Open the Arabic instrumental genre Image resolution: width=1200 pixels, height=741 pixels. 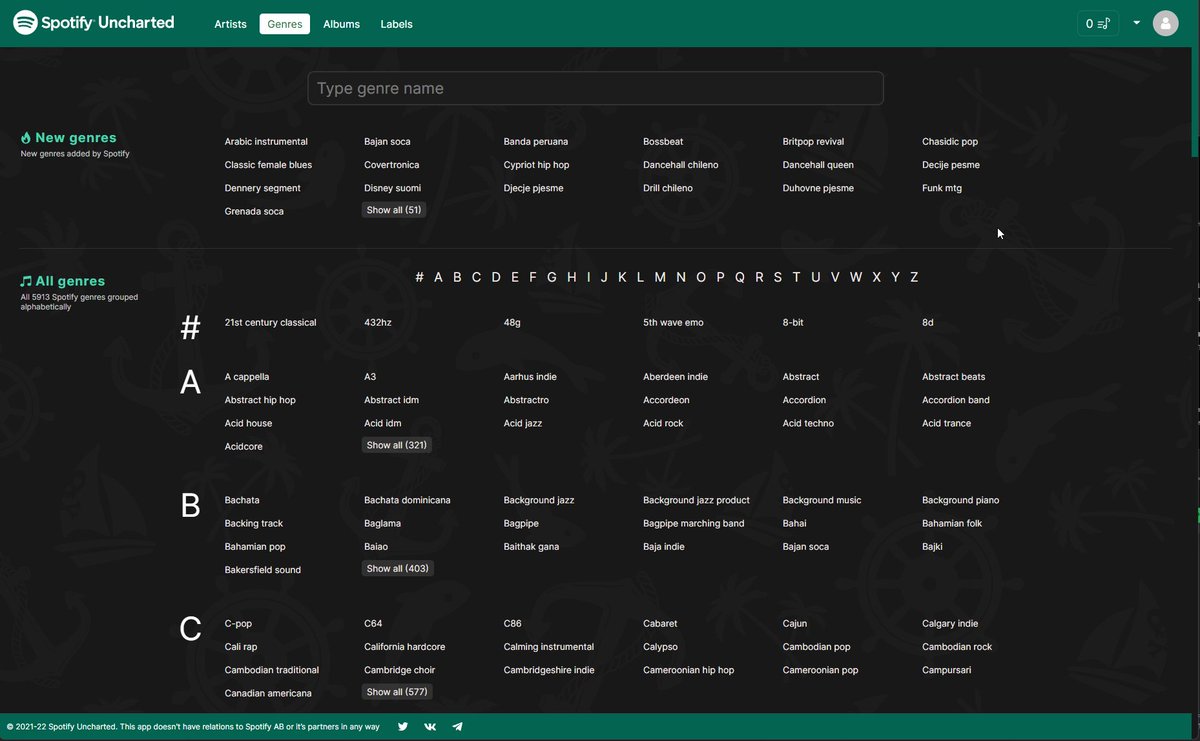(266, 142)
